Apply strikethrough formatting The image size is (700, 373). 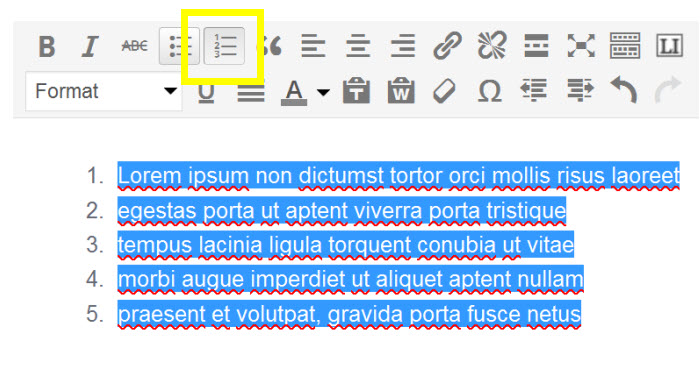click(x=134, y=46)
